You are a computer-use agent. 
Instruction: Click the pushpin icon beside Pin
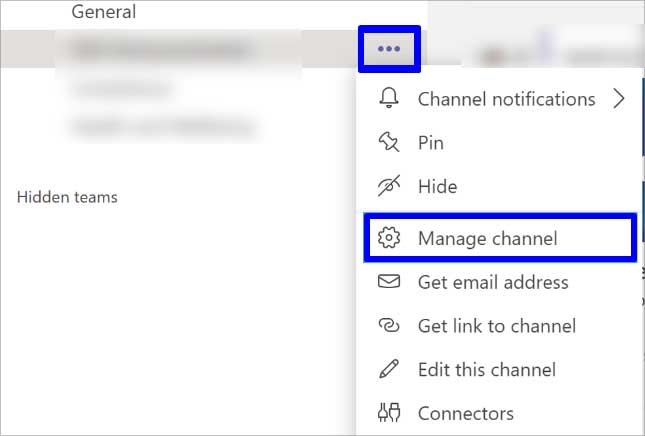tap(389, 142)
